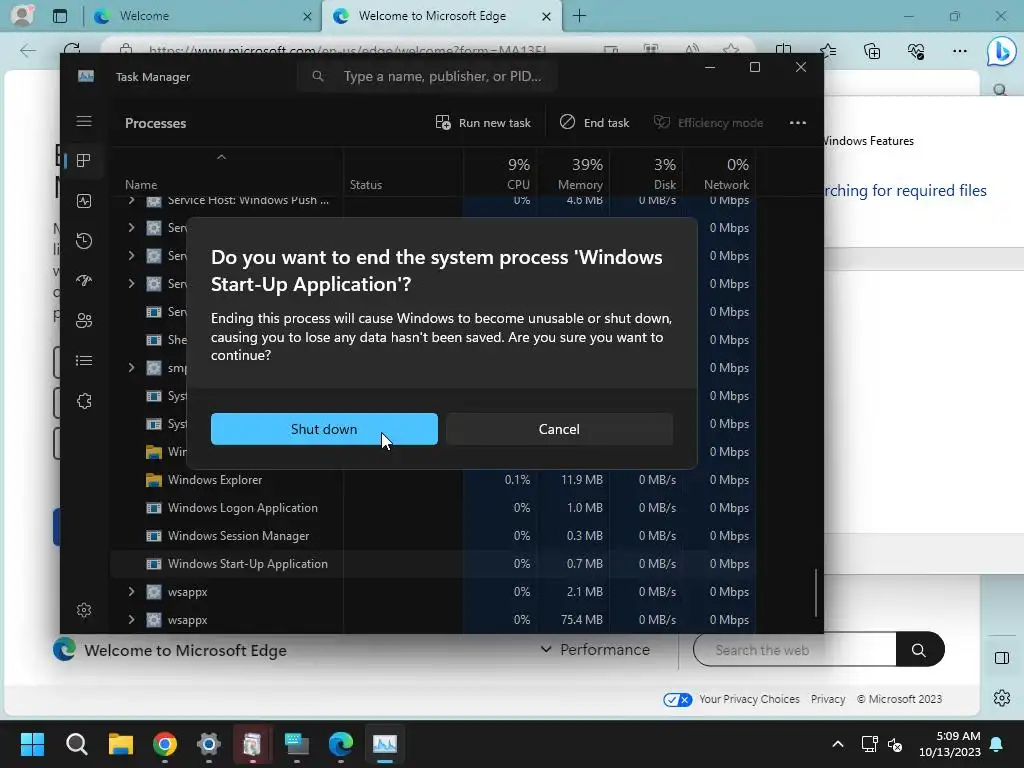Toggle Edge sidebar panel icon
Image resolution: width=1024 pixels, height=768 pixels.
pyautogui.click(x=1002, y=658)
